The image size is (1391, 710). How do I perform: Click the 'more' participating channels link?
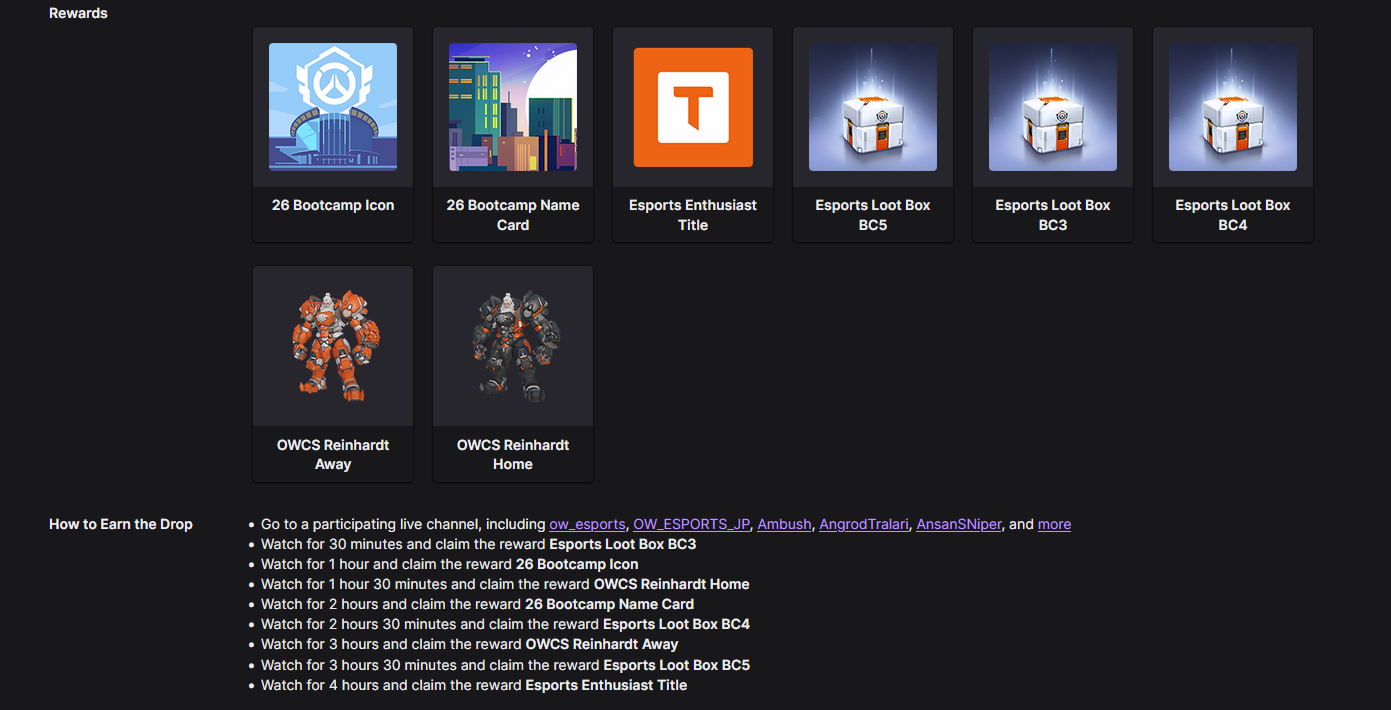point(1054,524)
